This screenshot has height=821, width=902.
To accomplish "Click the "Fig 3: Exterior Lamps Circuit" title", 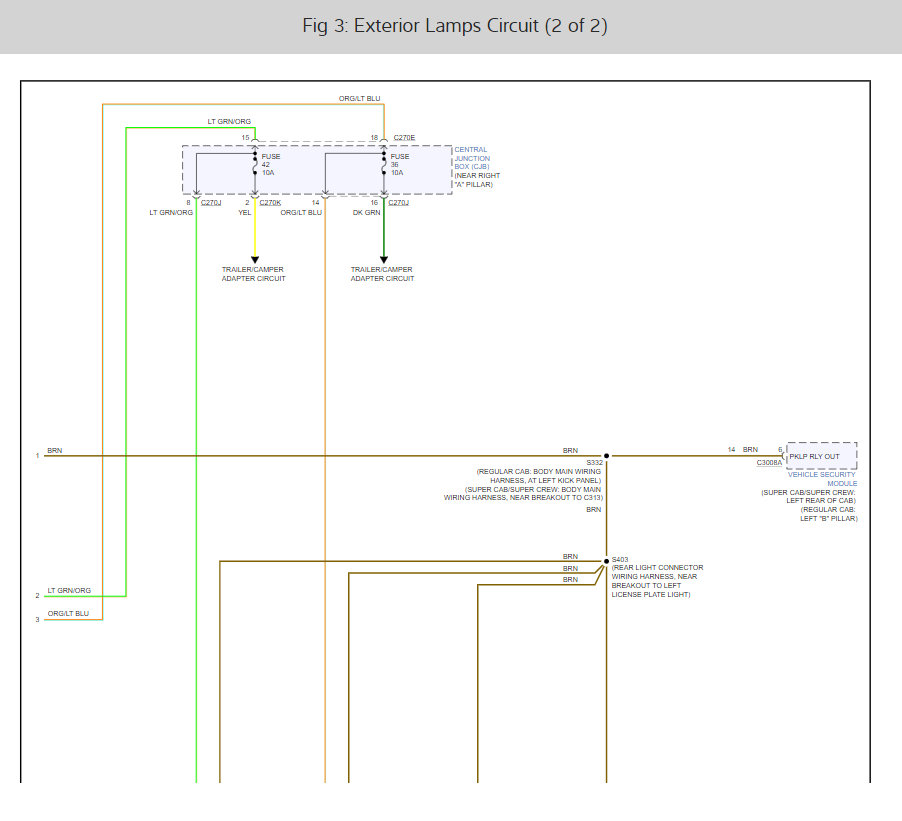I will tap(454, 26).
